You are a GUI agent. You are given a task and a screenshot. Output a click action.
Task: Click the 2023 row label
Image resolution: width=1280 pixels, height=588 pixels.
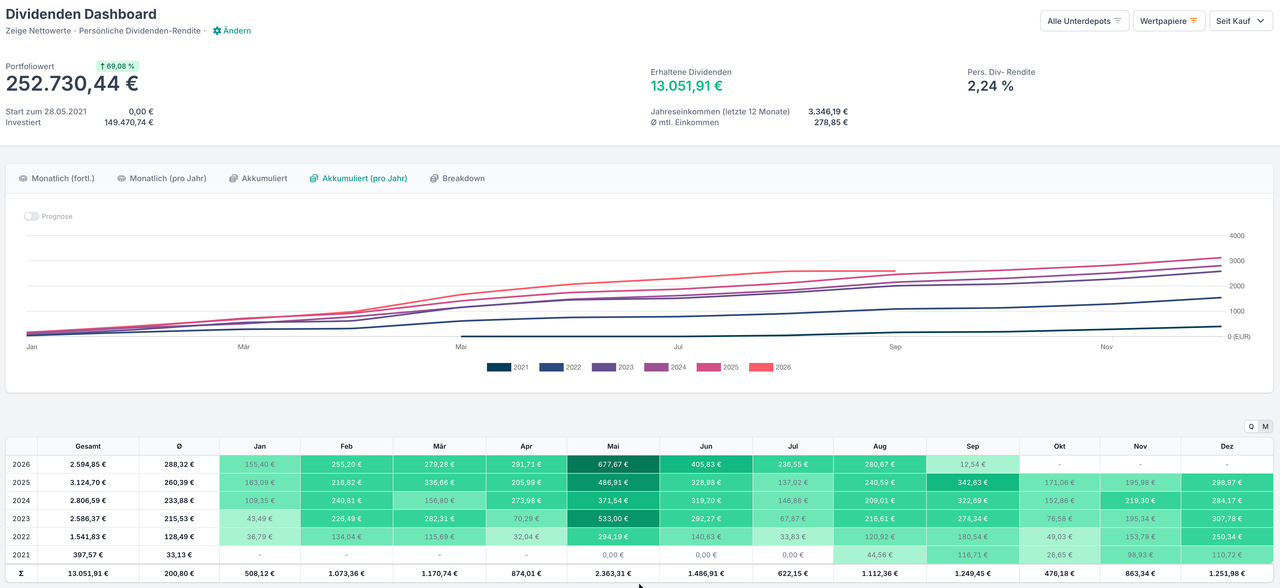[21, 518]
